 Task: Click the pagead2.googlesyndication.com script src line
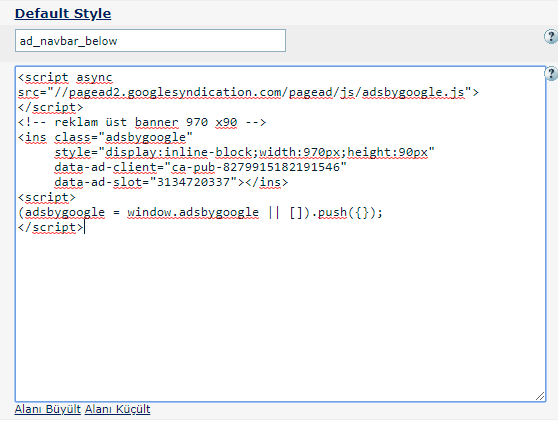pos(248,93)
